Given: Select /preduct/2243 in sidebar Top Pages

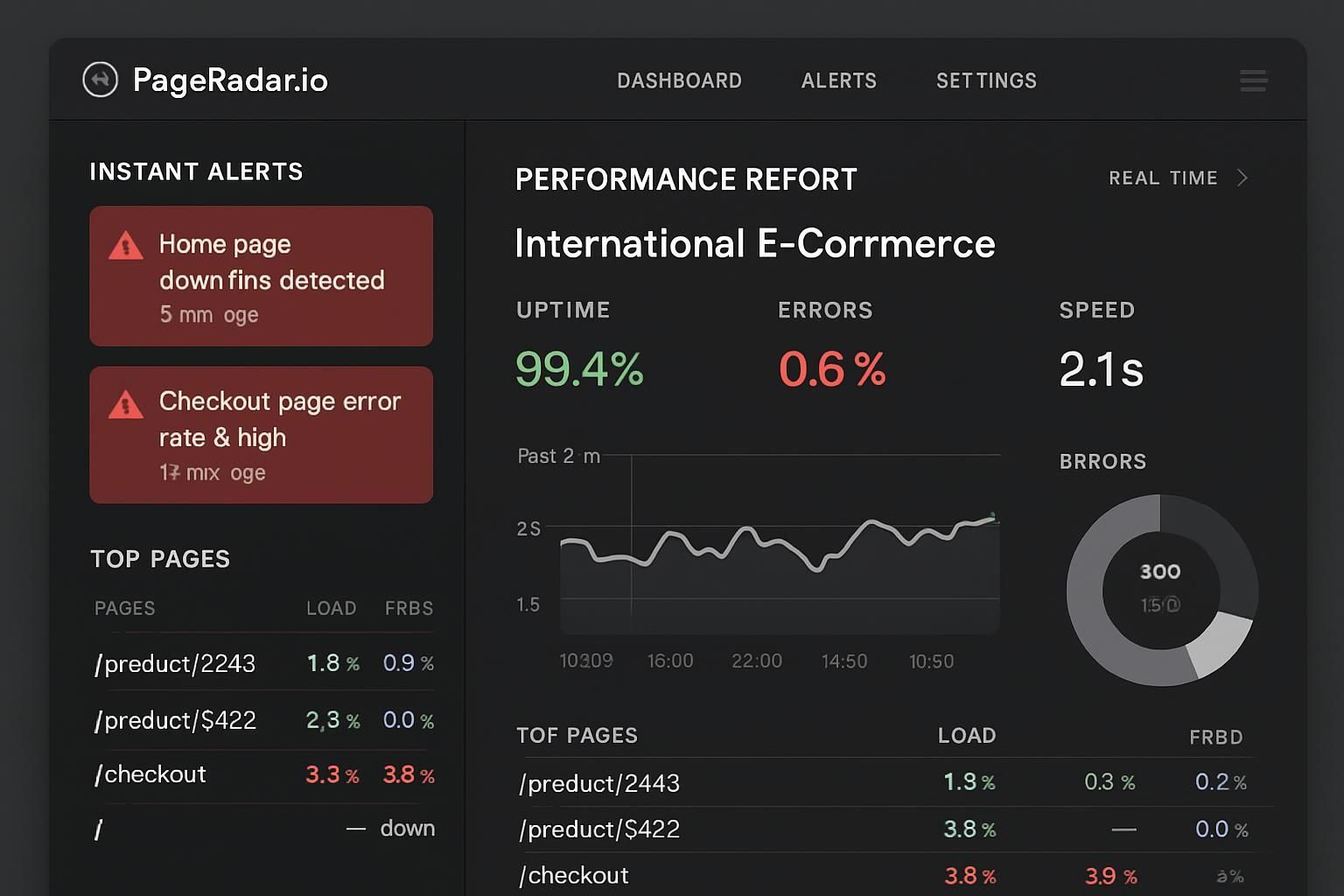Looking at the screenshot, I should click(x=175, y=664).
